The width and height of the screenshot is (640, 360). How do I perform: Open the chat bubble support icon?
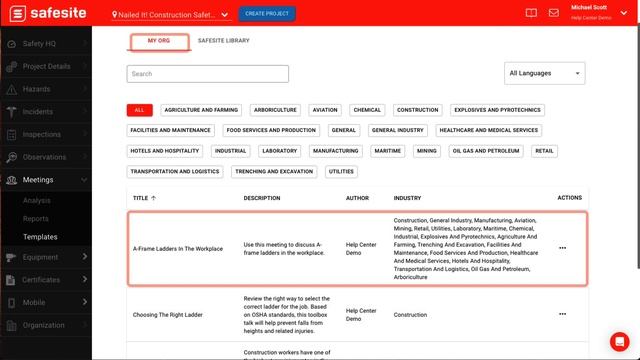click(x=619, y=341)
